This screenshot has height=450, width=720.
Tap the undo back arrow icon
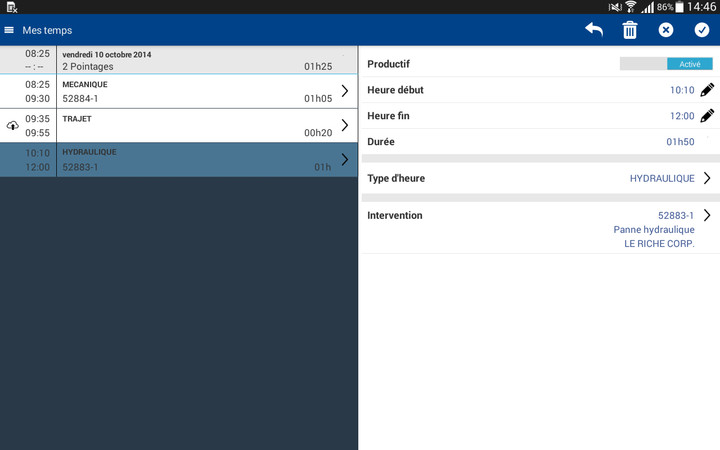(594, 30)
